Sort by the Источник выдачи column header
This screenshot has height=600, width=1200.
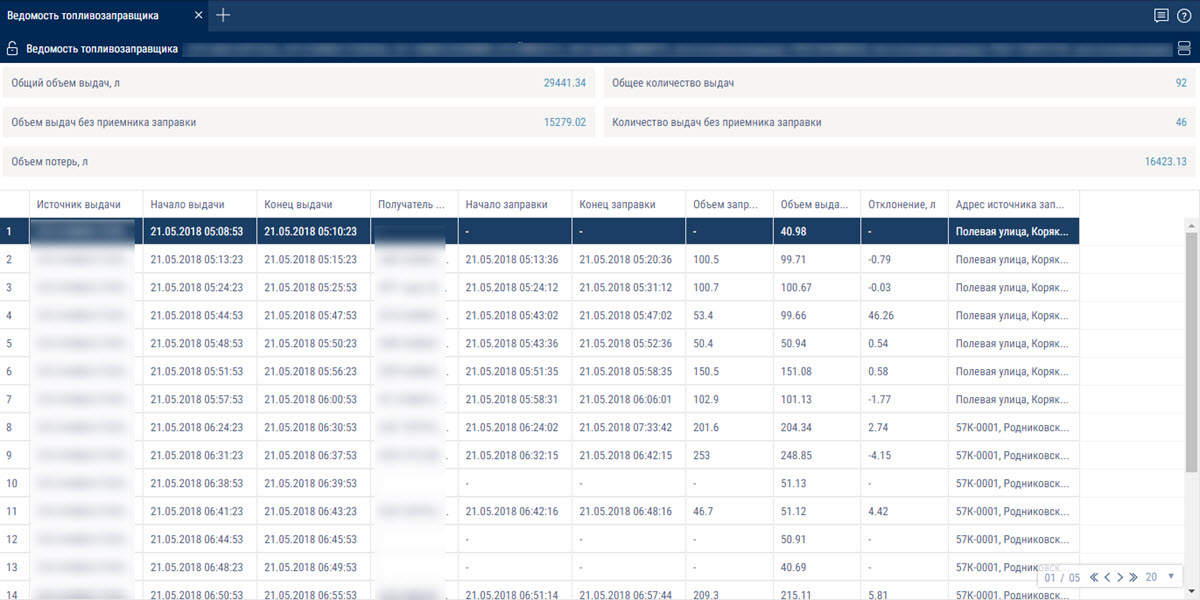[86, 204]
